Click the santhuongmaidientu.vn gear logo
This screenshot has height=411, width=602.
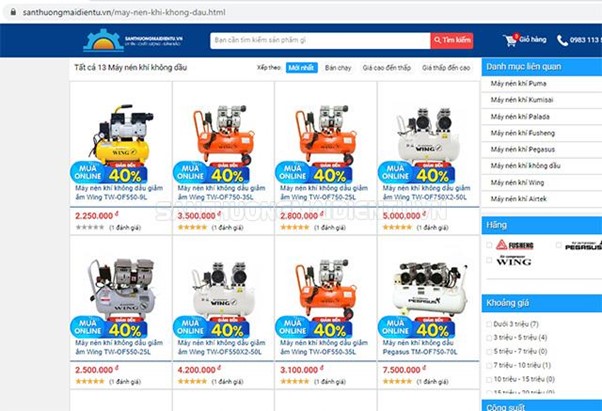(103, 40)
